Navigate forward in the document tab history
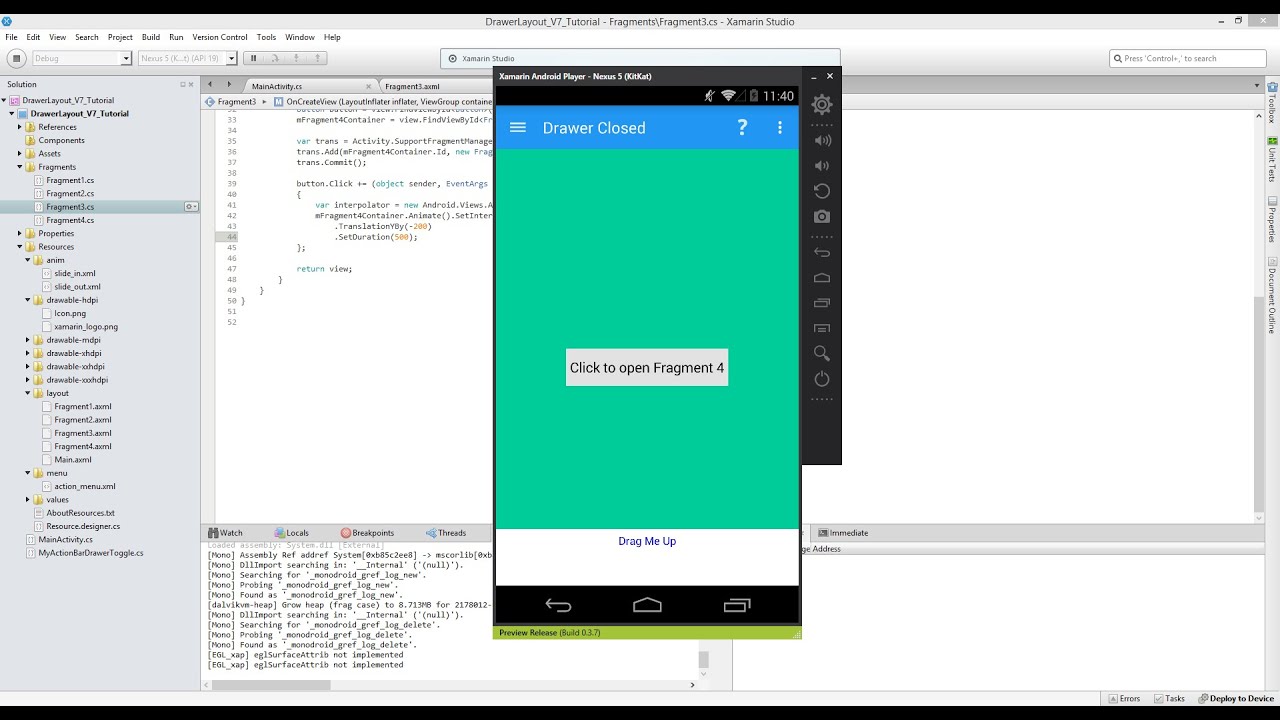 [x=229, y=86]
